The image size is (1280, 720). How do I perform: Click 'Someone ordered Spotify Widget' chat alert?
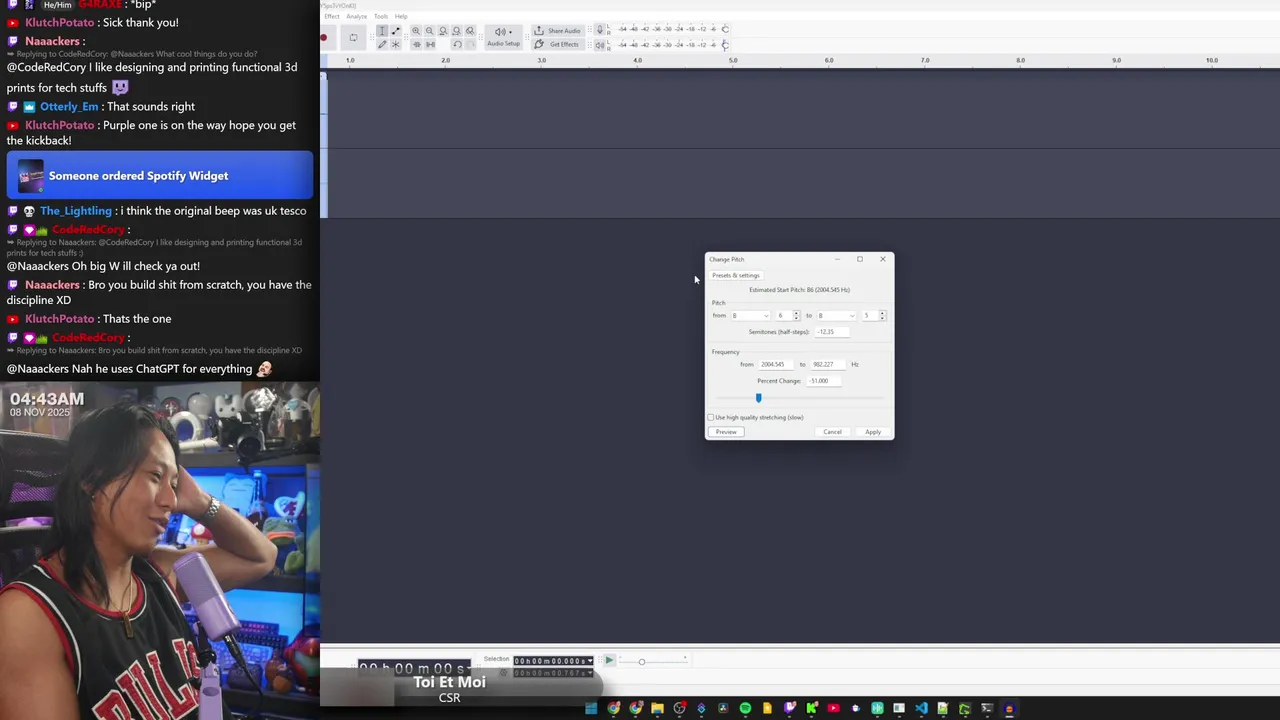pyautogui.click(x=160, y=176)
